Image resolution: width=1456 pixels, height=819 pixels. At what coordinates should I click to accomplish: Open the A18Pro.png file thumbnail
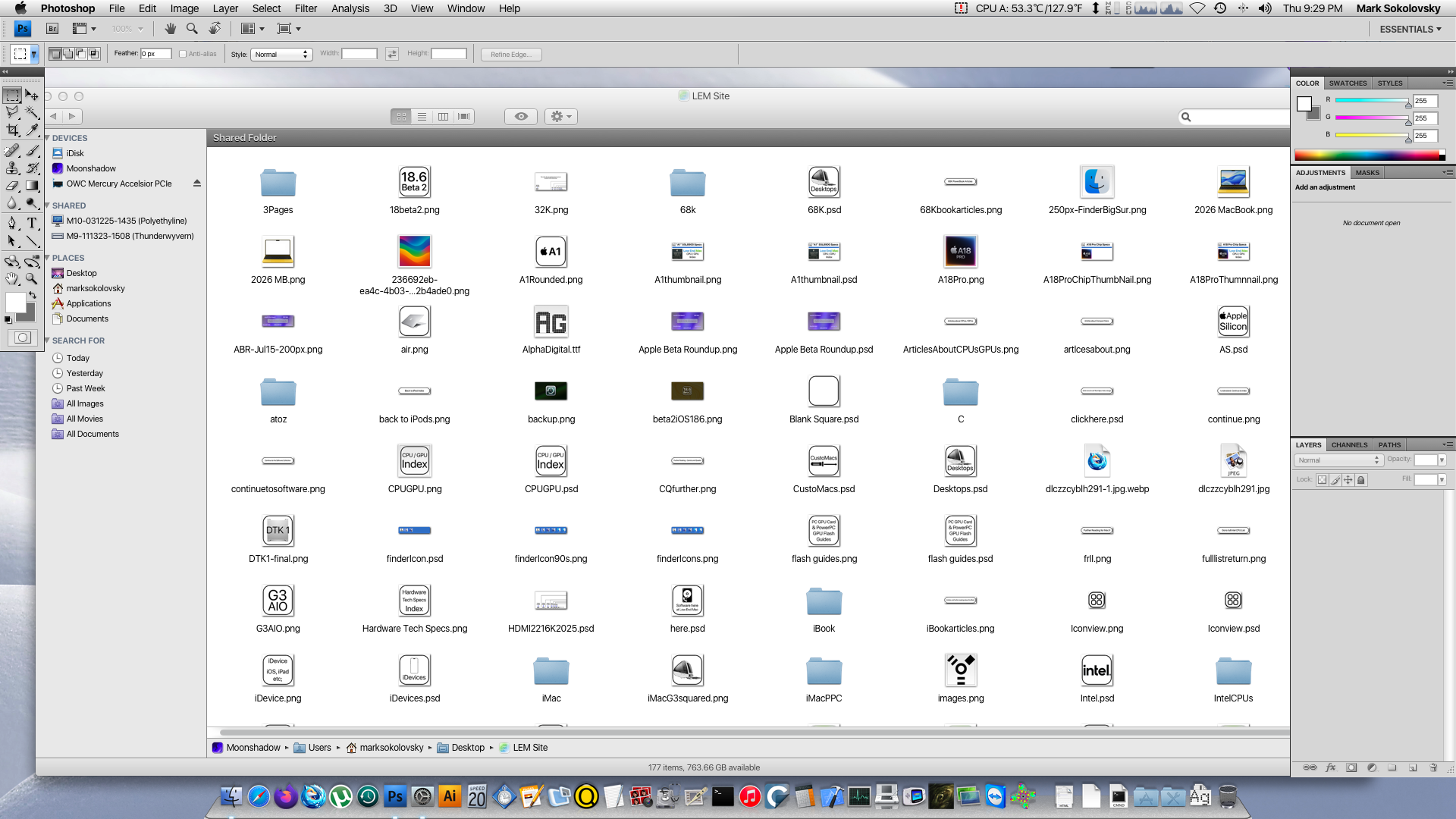tap(960, 252)
